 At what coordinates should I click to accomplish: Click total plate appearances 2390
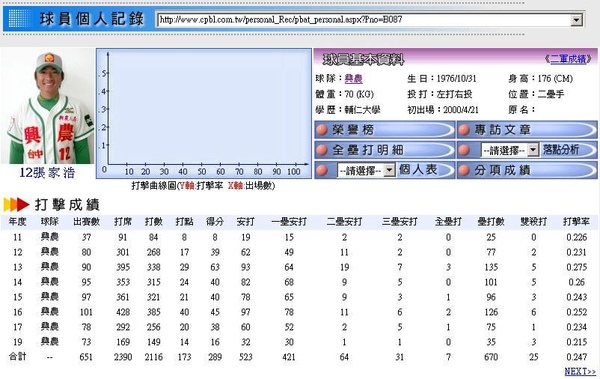[x=123, y=357]
